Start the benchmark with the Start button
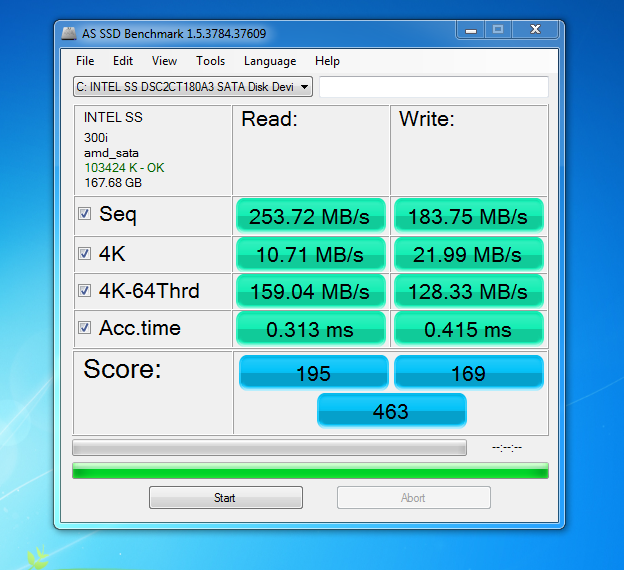This screenshot has height=570, width=624. [226, 498]
